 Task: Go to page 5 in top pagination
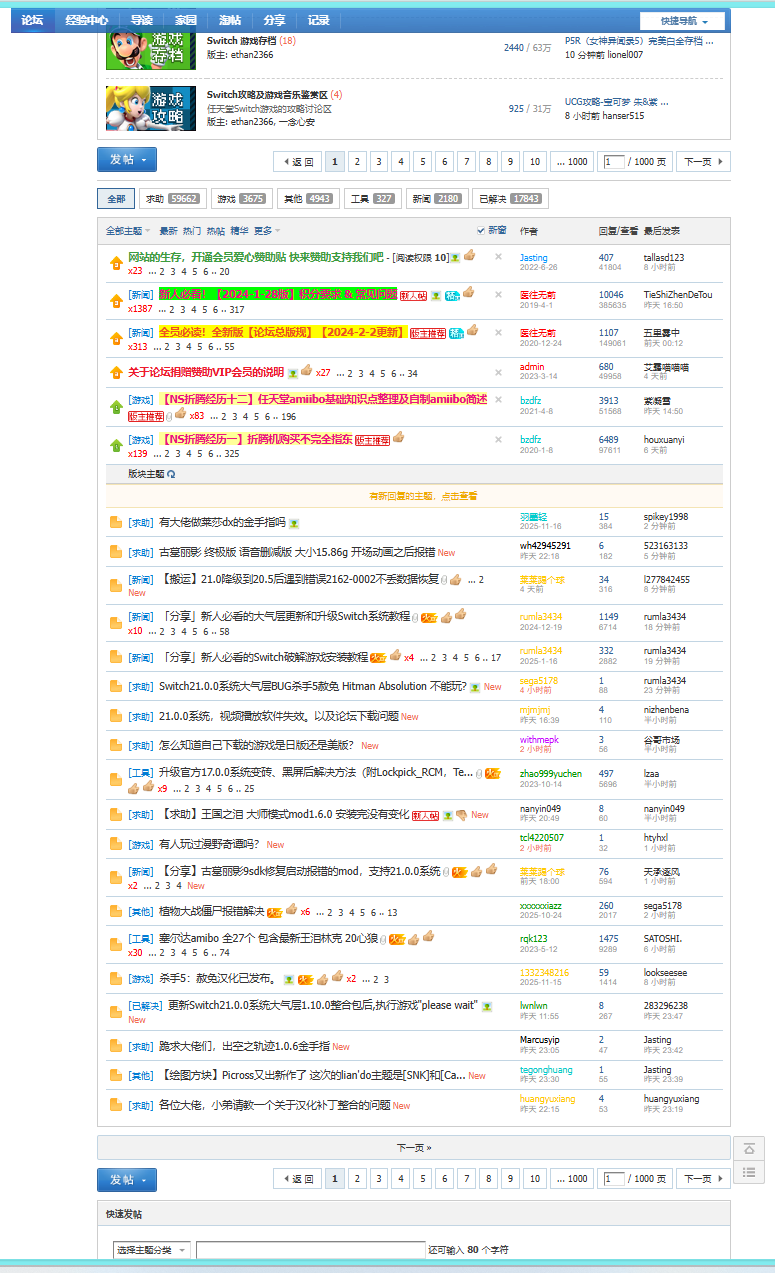pos(423,162)
